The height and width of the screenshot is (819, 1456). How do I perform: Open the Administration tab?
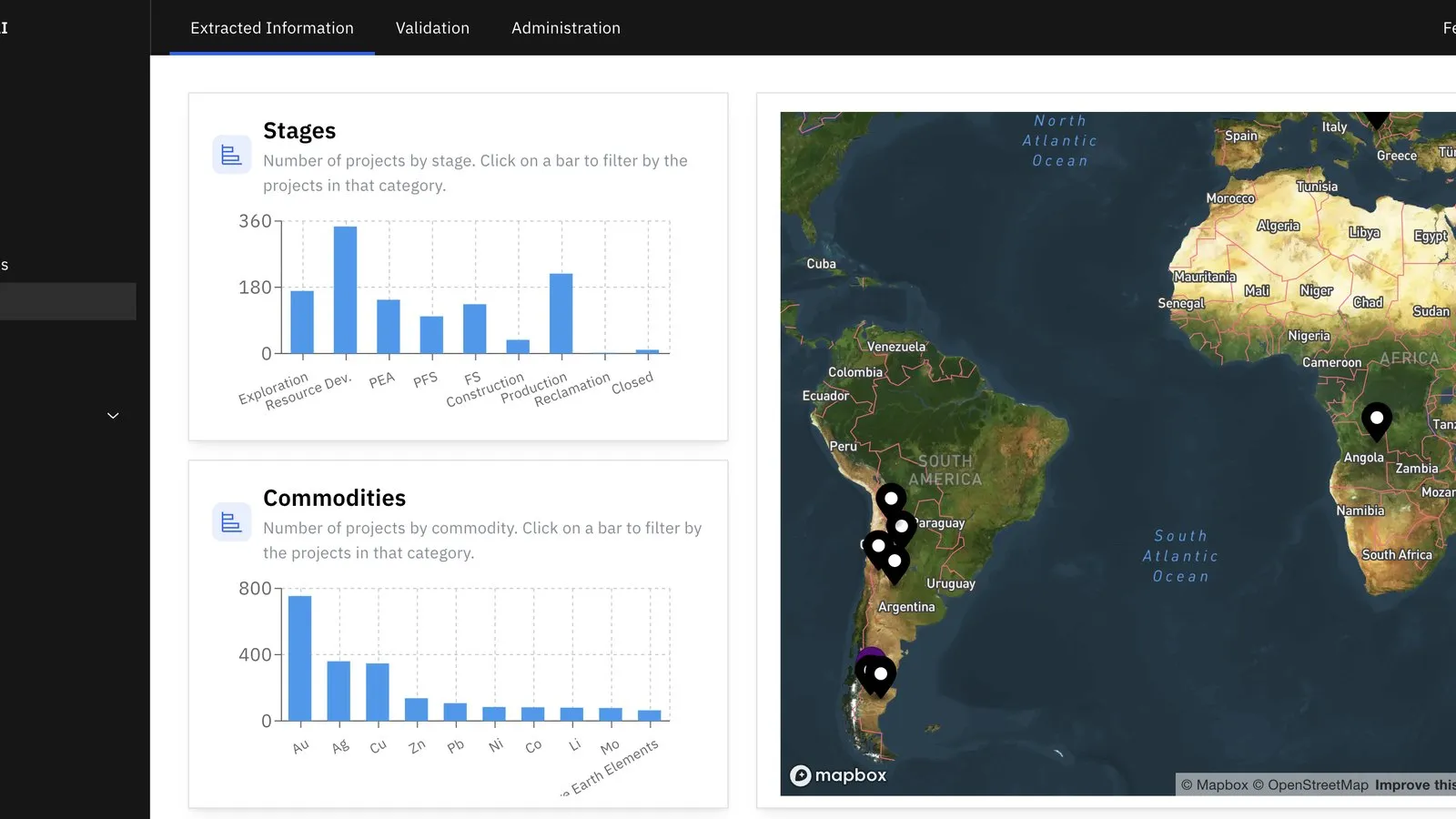pos(566,28)
